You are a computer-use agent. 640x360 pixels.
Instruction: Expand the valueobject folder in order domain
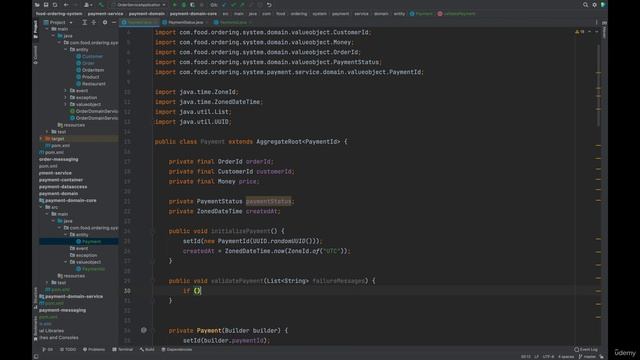pyautogui.click(x=65, y=104)
